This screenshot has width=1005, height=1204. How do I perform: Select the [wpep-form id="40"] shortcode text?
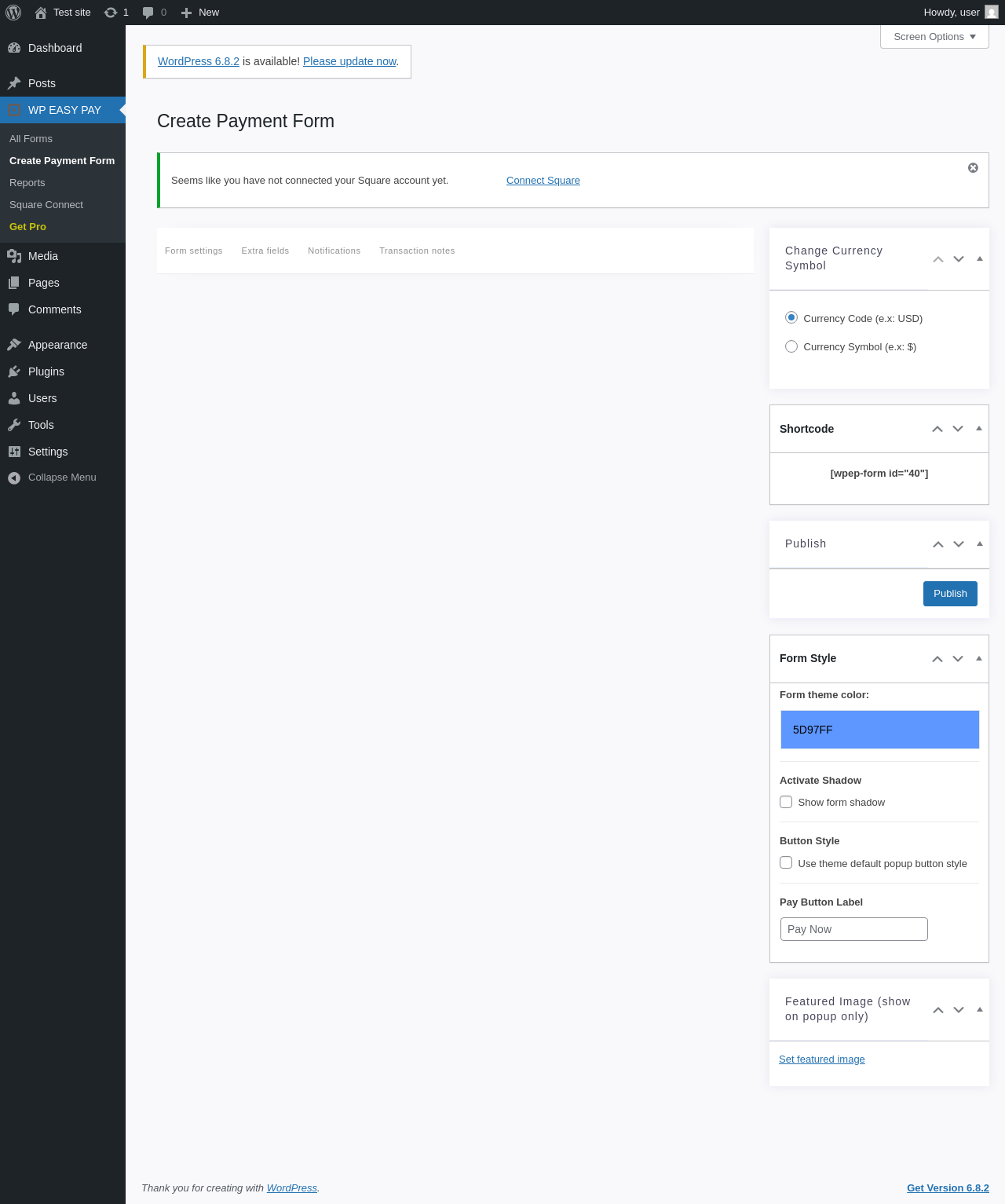pyautogui.click(x=879, y=474)
